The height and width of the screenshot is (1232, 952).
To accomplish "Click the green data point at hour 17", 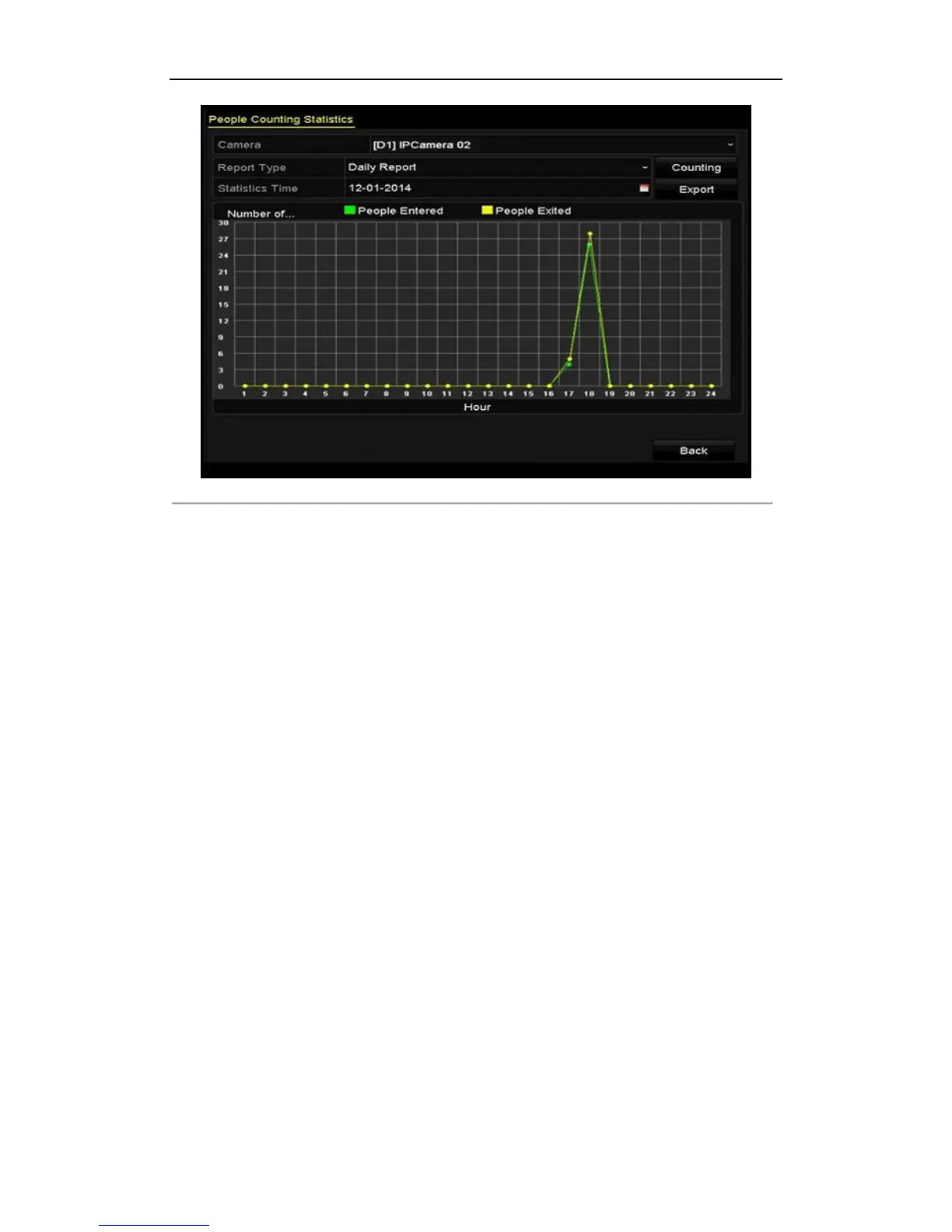I will click(569, 364).
